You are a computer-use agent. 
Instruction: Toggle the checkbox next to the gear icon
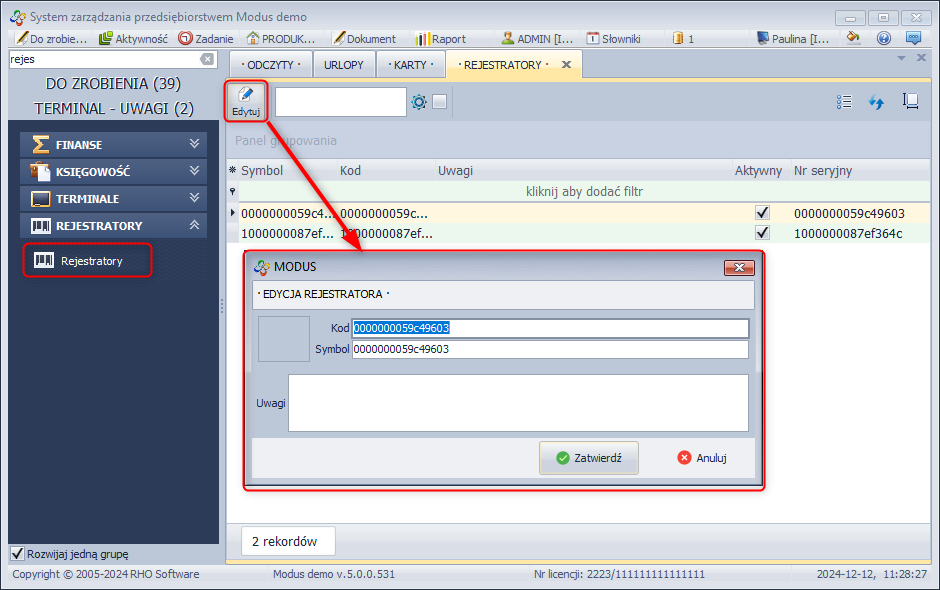(439, 102)
